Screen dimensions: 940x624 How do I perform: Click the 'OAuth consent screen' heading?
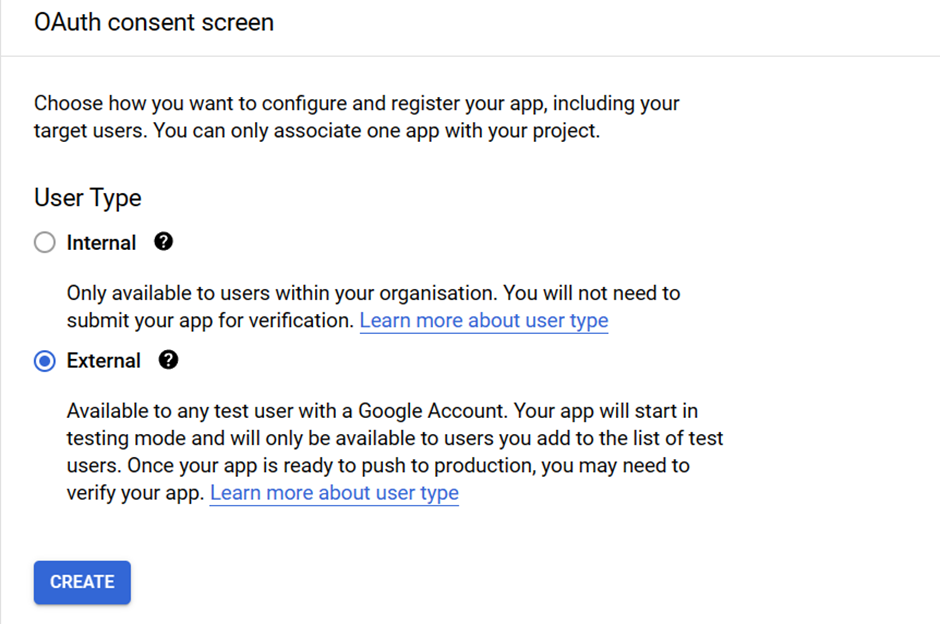pyautogui.click(x=154, y=23)
